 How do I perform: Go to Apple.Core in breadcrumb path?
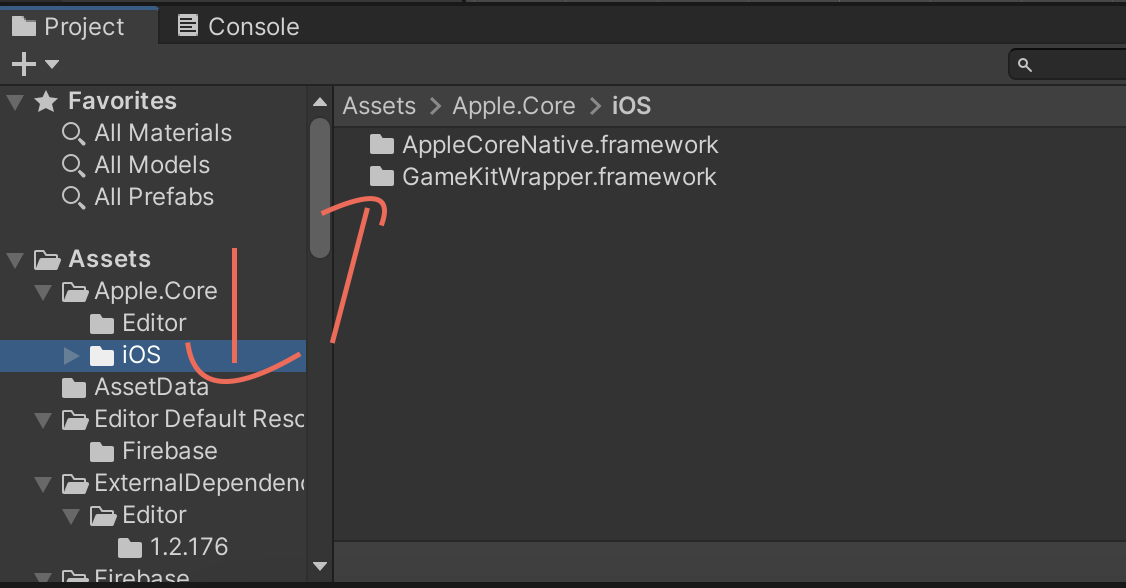pyautogui.click(x=513, y=106)
